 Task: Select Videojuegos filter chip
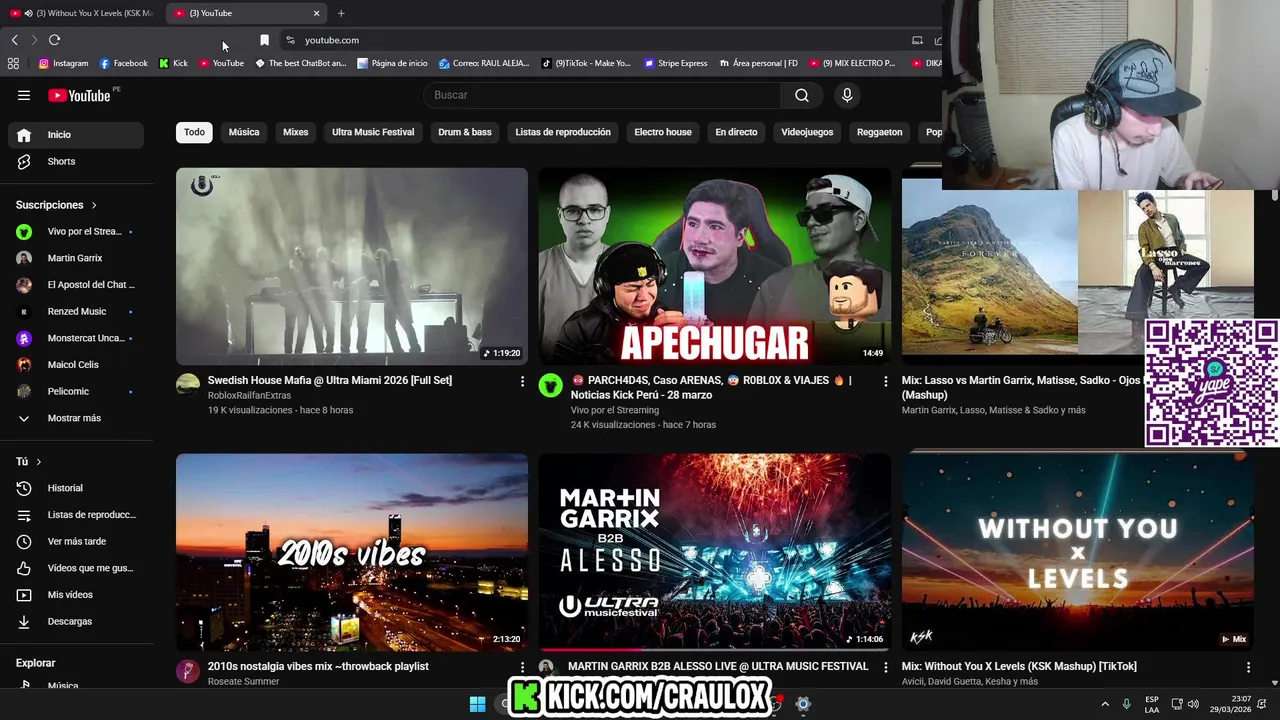(807, 132)
